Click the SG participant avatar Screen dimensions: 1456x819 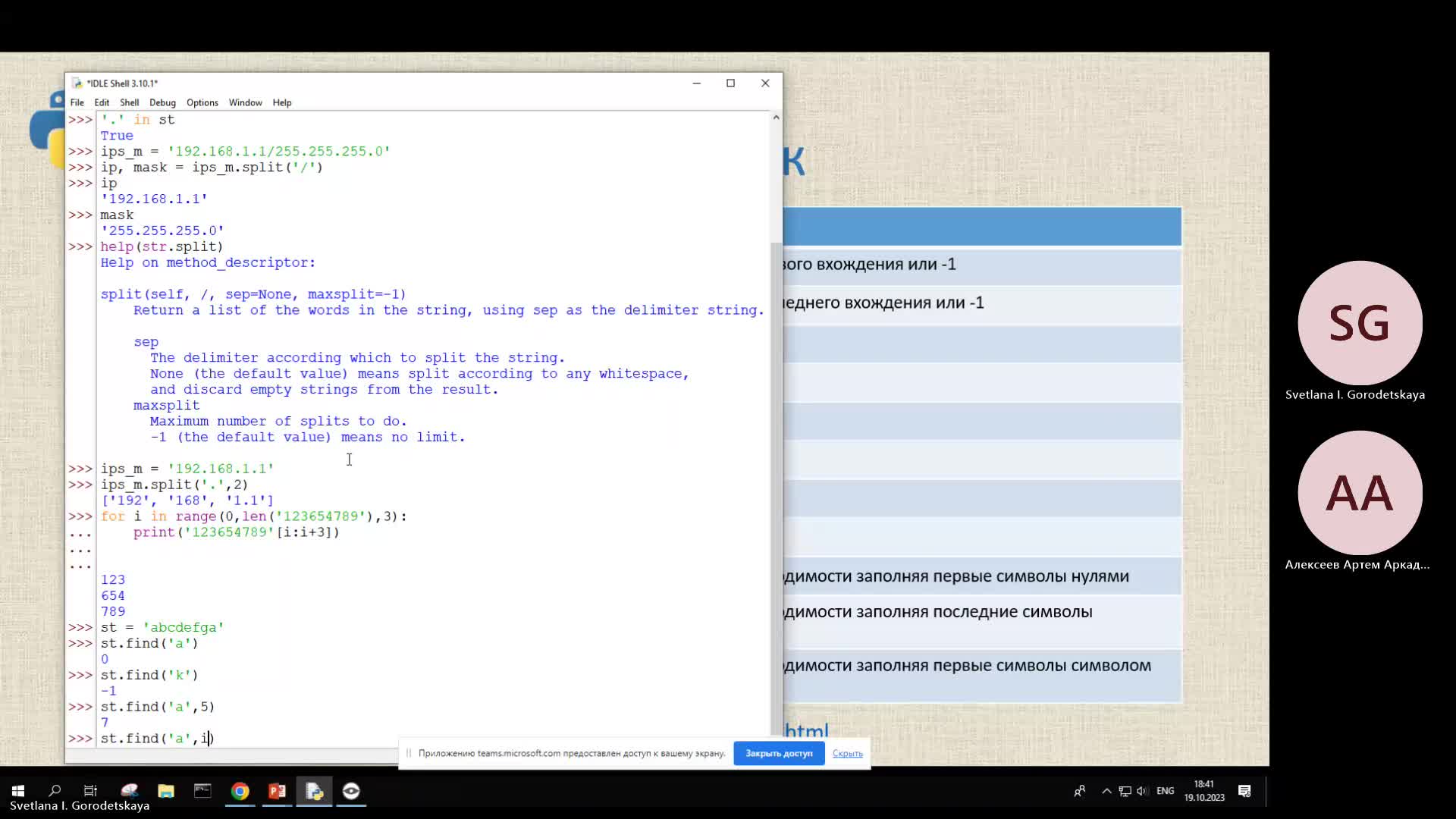1360,323
